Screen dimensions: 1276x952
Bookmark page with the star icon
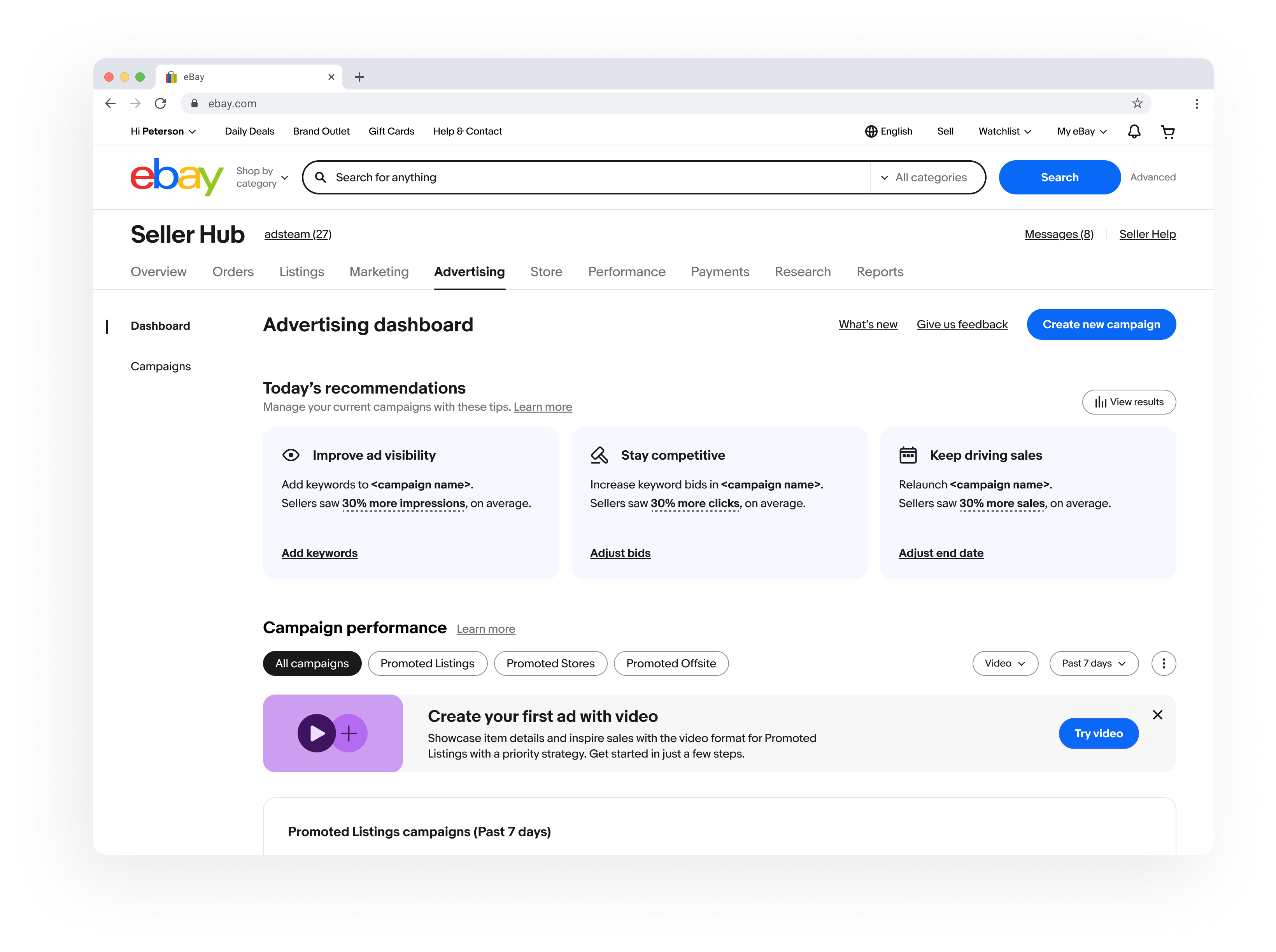(1136, 104)
